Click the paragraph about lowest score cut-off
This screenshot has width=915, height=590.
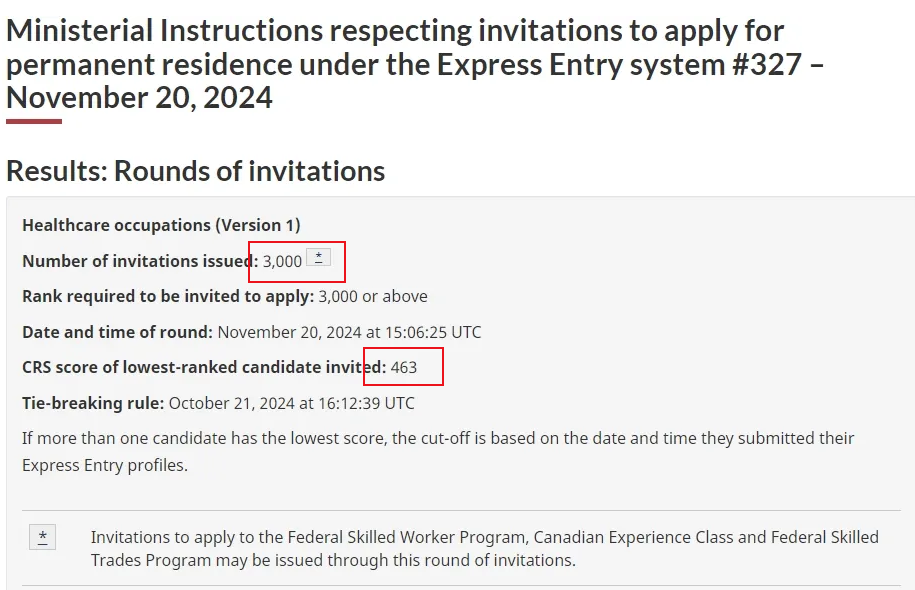pyautogui.click(x=438, y=438)
